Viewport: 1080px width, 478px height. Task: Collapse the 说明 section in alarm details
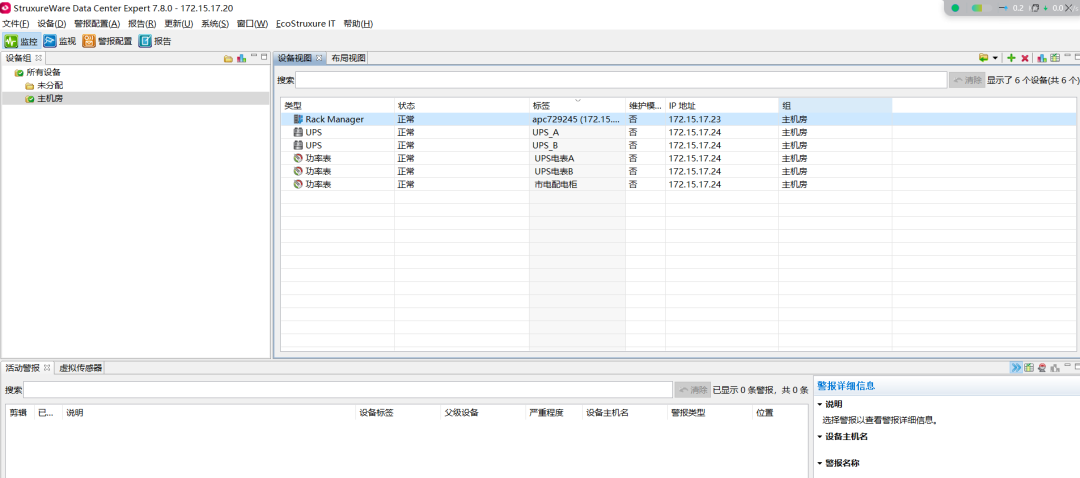point(820,404)
